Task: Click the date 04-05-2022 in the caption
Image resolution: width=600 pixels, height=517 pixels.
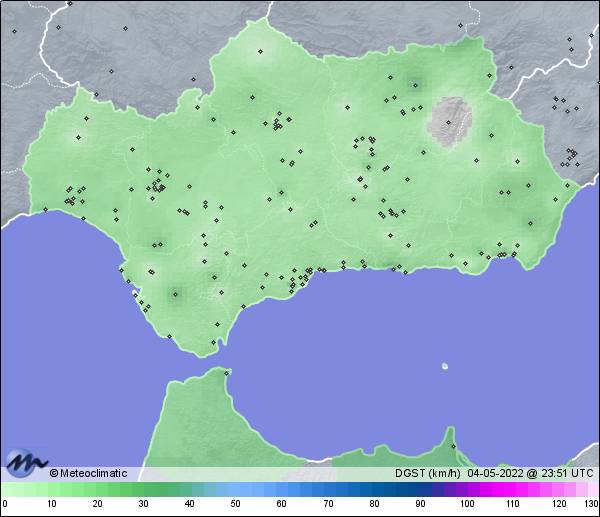Action: point(495,473)
